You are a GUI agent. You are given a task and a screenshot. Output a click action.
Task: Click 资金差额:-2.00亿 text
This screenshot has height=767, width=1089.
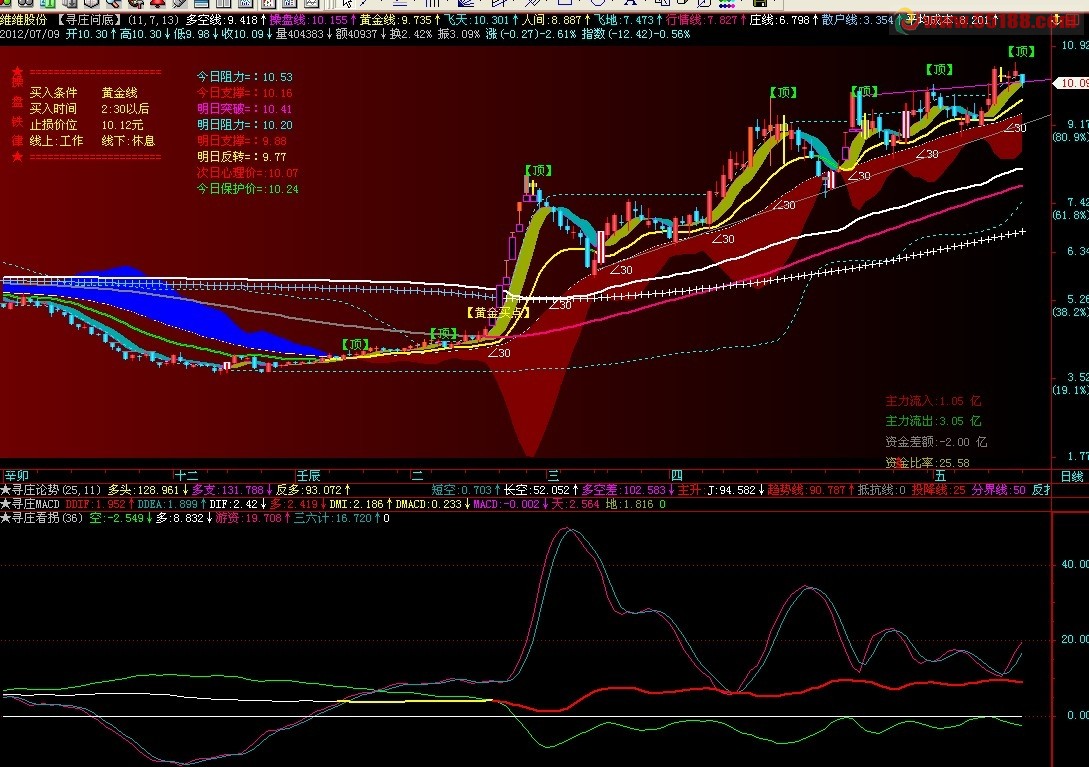[936, 442]
